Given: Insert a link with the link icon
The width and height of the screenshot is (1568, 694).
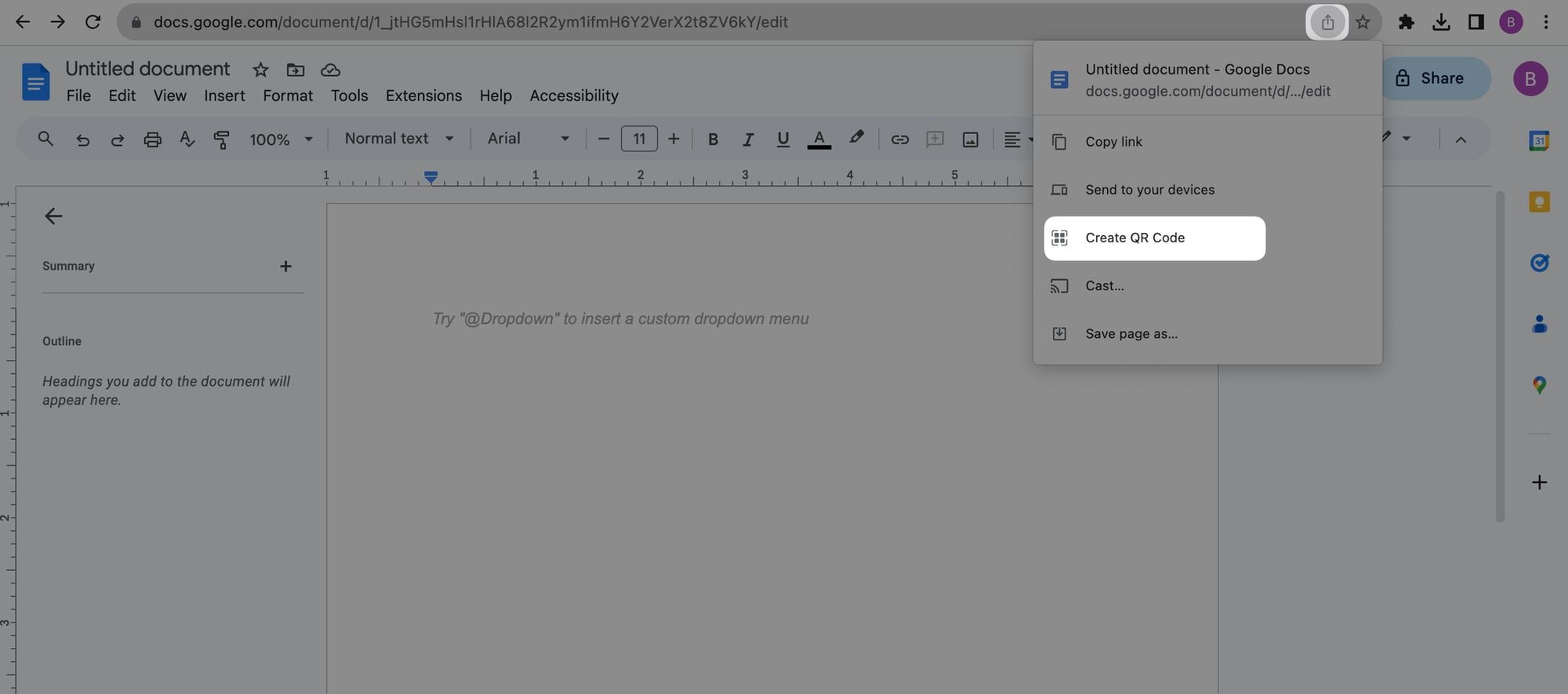Looking at the screenshot, I should 900,140.
